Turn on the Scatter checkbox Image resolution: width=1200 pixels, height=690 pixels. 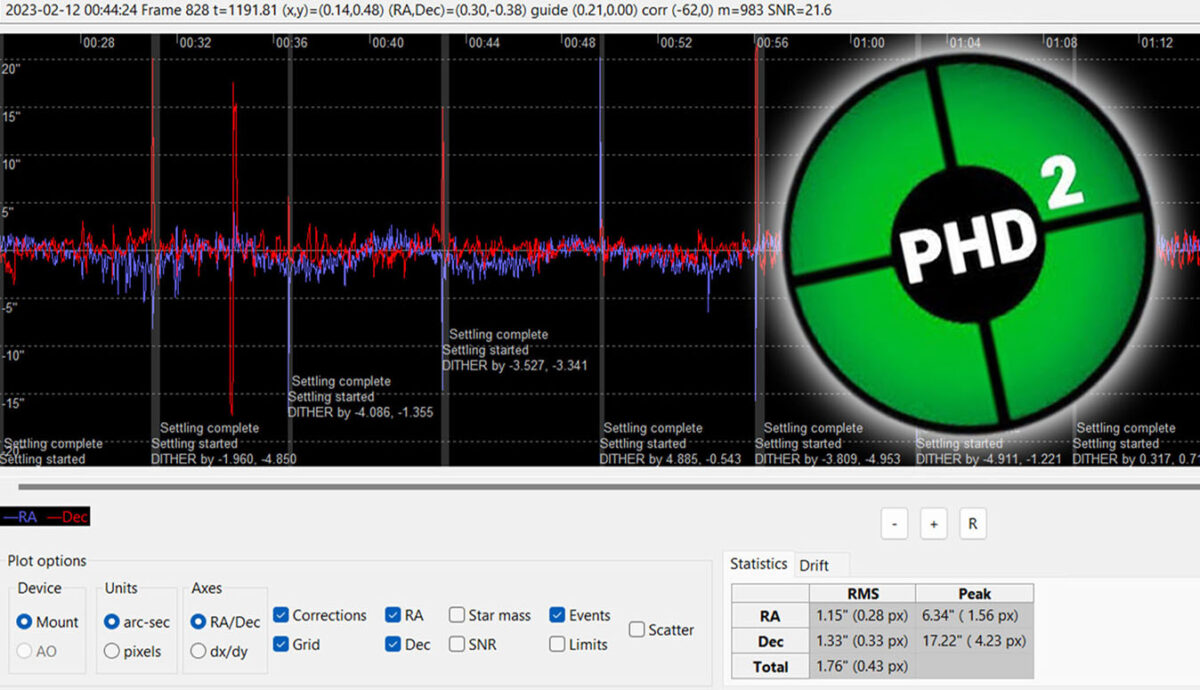[637, 630]
